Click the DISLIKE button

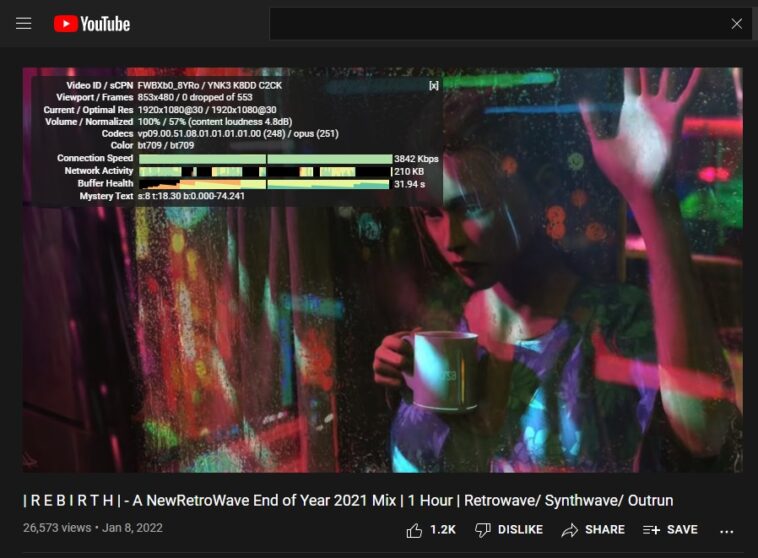(x=509, y=530)
